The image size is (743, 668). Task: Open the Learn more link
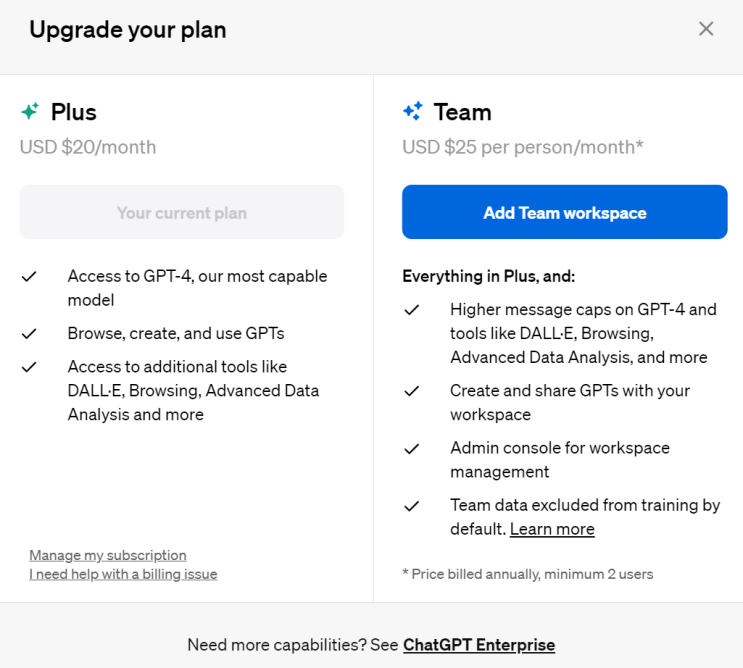[x=552, y=529]
